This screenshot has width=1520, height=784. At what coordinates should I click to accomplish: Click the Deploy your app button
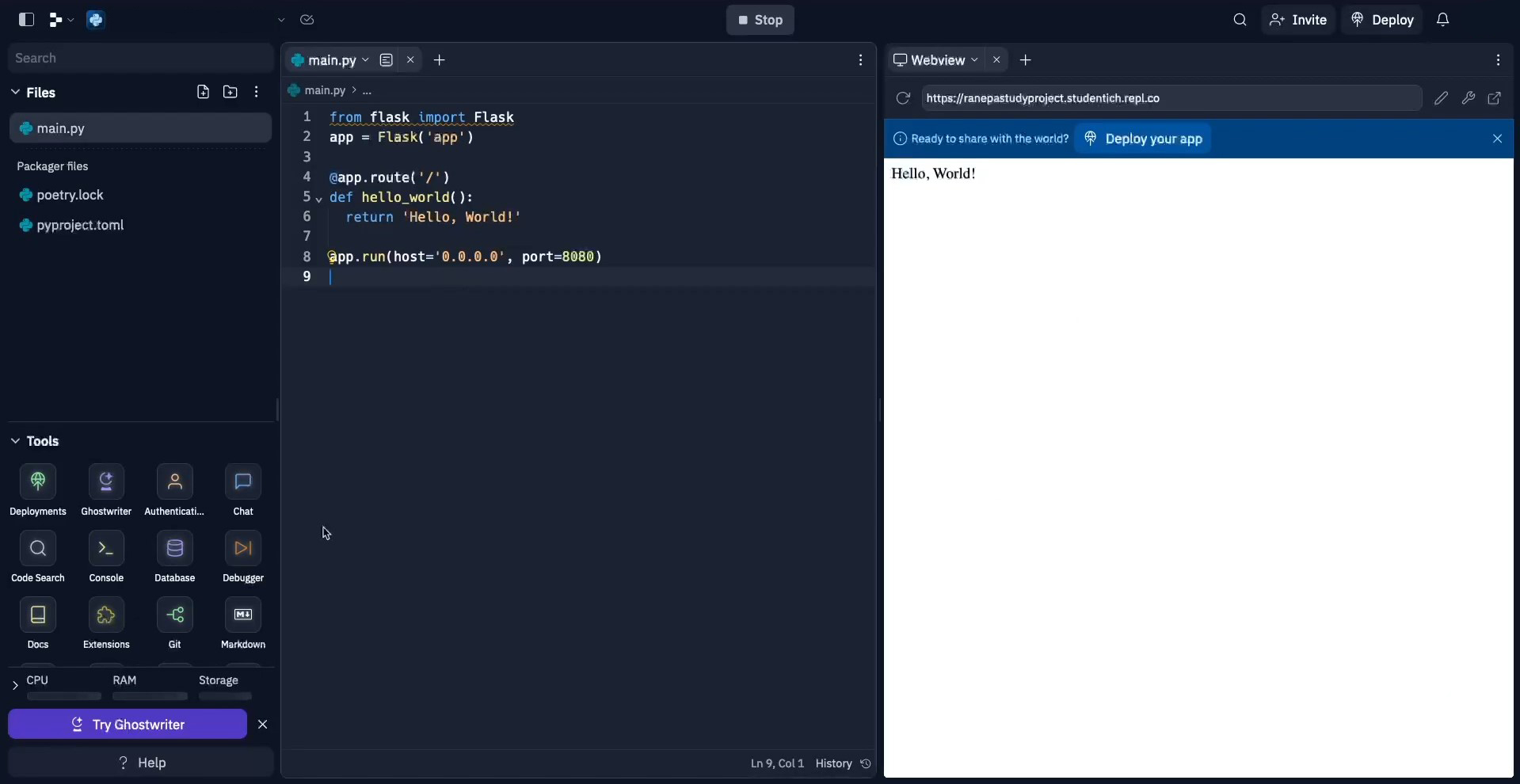[1143, 139]
